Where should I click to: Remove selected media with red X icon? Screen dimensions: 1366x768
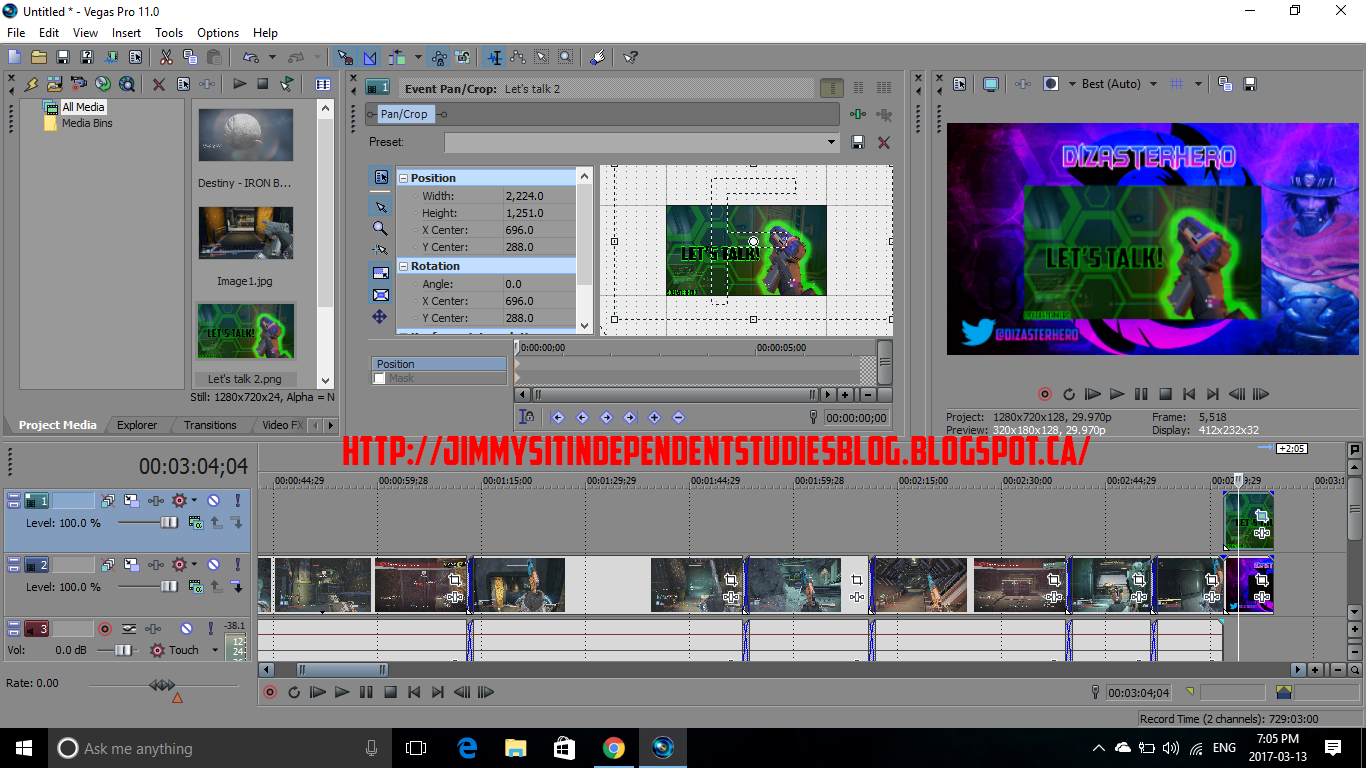pyautogui.click(x=159, y=84)
